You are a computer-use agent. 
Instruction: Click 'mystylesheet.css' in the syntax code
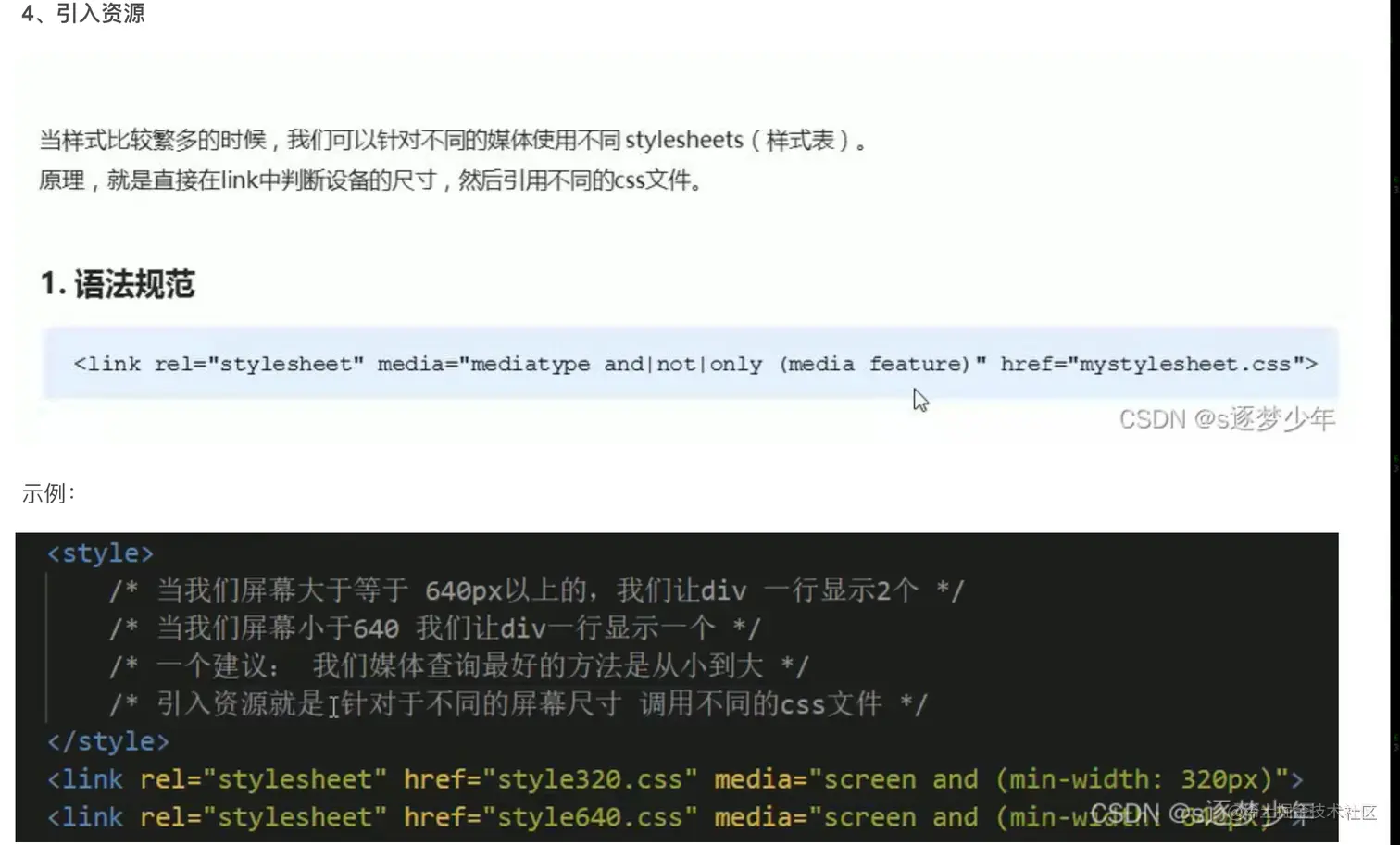1185,364
